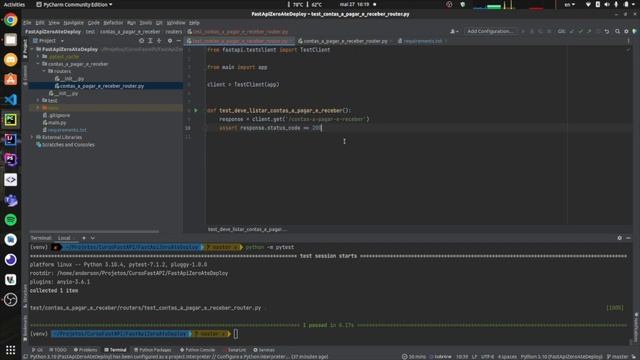Click the LF line separator widget
Image resolution: width=640 pixels, height=360 pixels.
click(474, 356)
